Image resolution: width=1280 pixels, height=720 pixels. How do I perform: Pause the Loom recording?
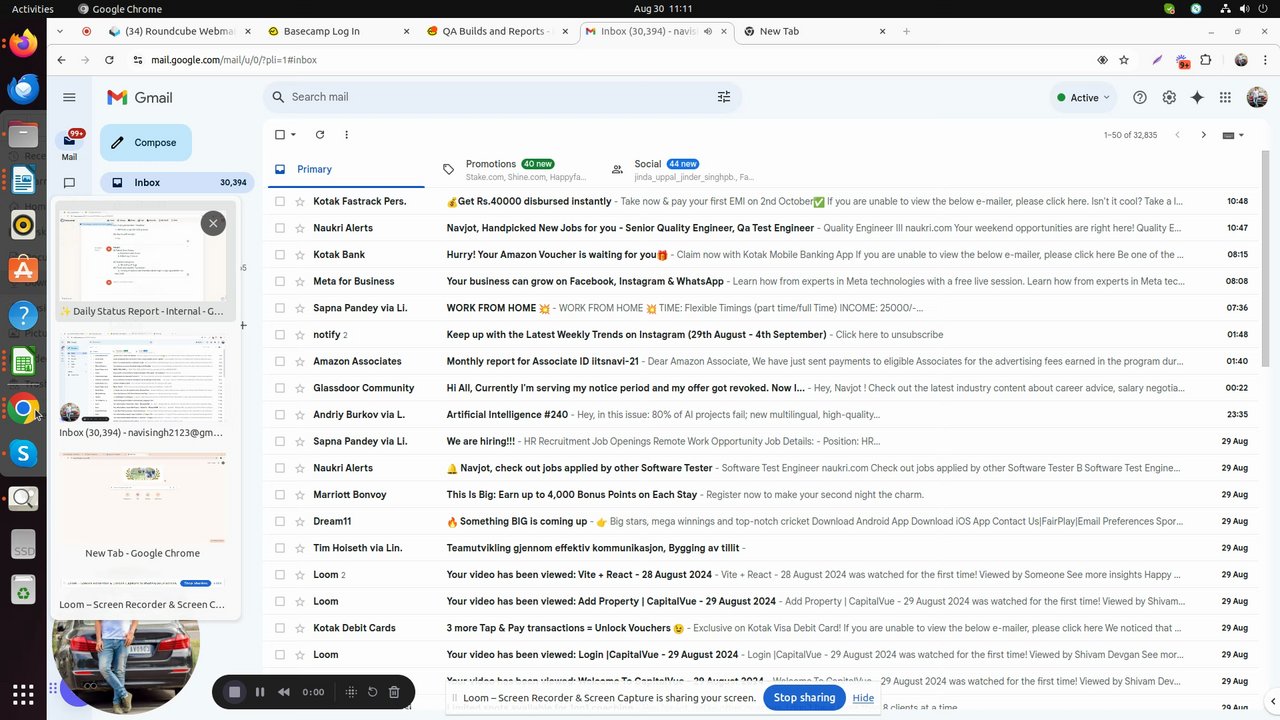(260, 692)
